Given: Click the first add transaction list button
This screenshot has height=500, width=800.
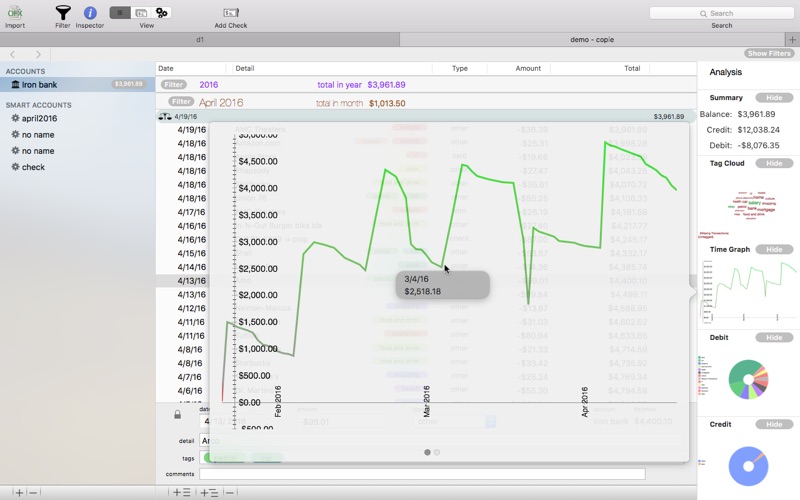Looking at the screenshot, I should pos(181,493).
